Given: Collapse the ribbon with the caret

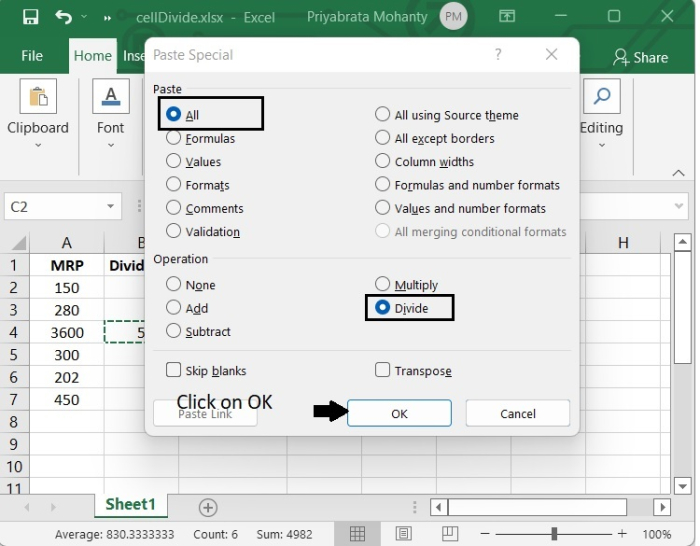Looking at the screenshot, I should coord(679,173).
